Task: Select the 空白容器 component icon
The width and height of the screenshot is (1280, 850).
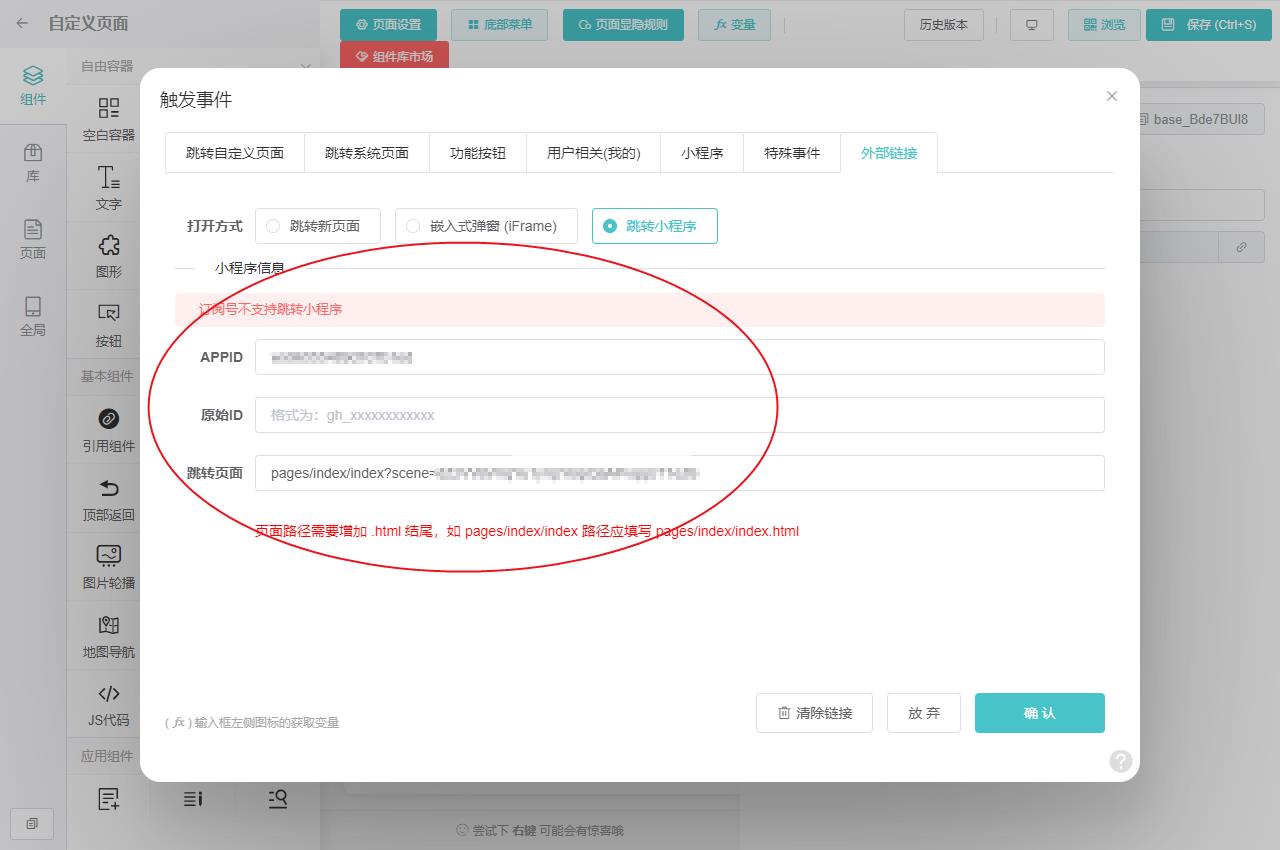Action: (x=108, y=109)
